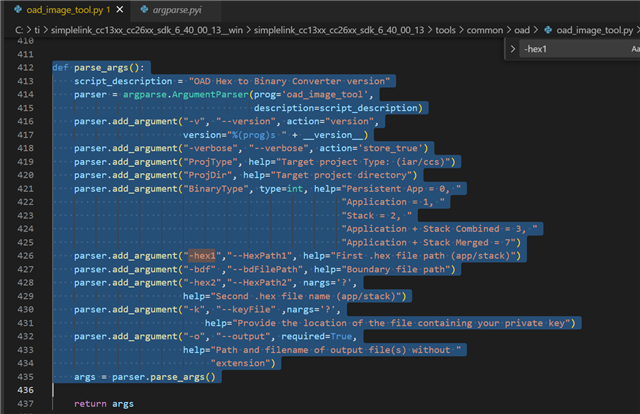The image size is (640, 414).
Task: Expand the replace toggle chevron in find widget
Action: pyautogui.click(x=513, y=49)
